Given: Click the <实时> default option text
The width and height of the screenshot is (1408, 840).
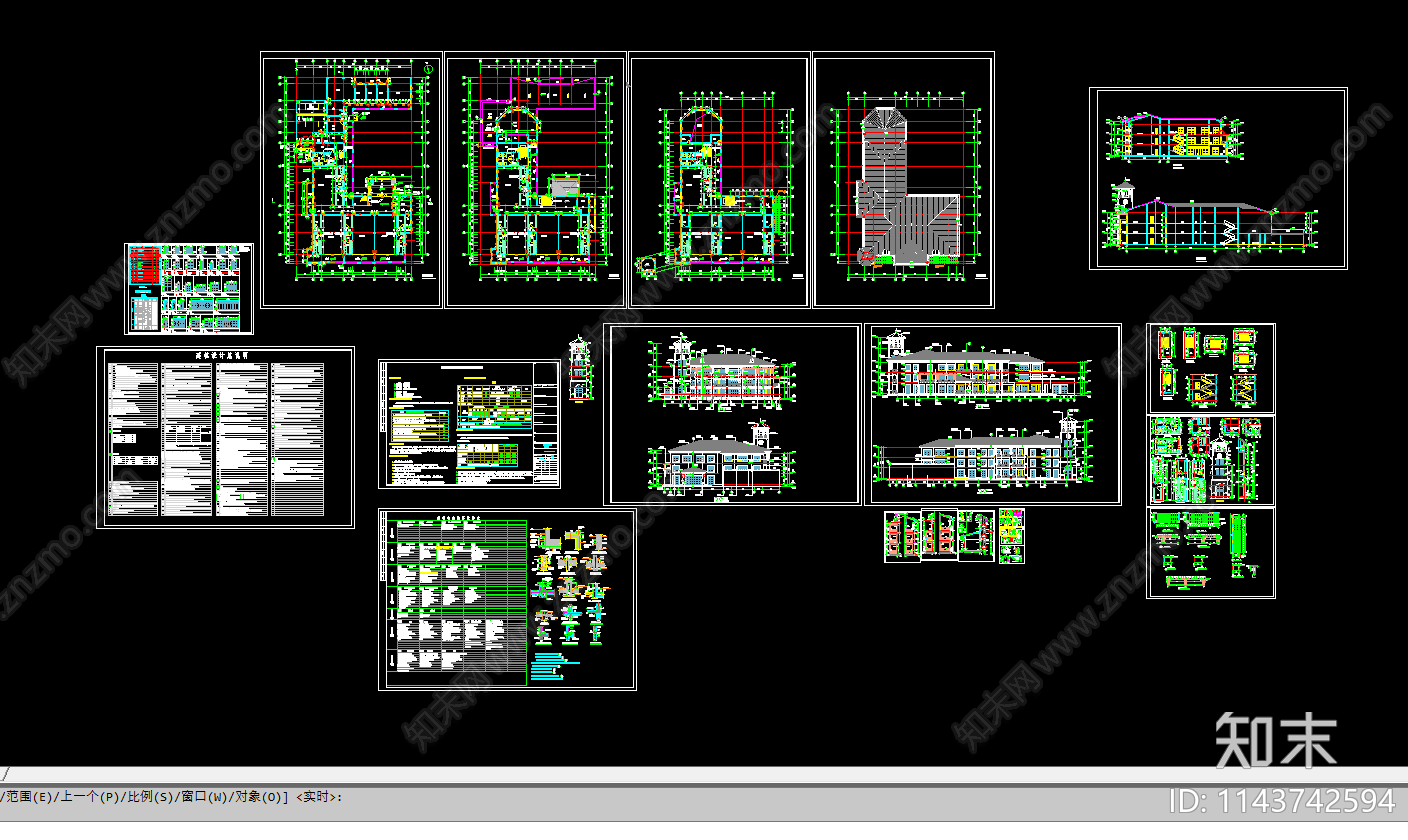Looking at the screenshot, I should 315,797.
